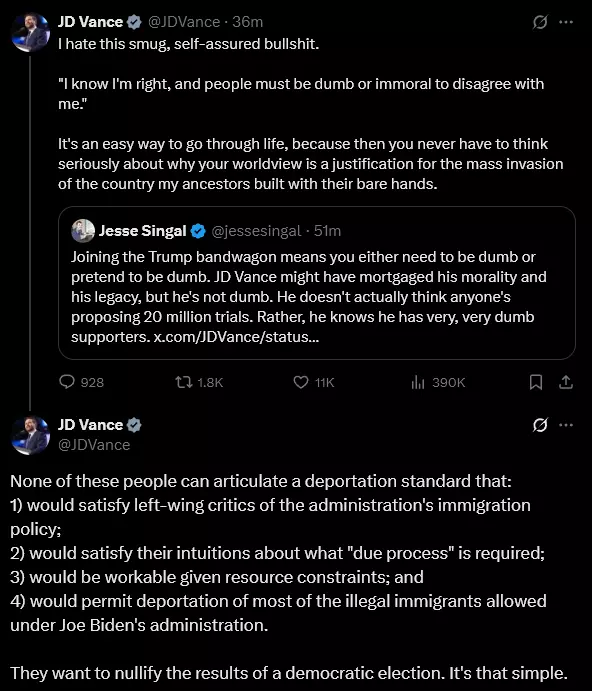Image resolution: width=592 pixels, height=691 pixels.
Task: Bookmark the first JD Vance tweet
Action: click(x=536, y=382)
